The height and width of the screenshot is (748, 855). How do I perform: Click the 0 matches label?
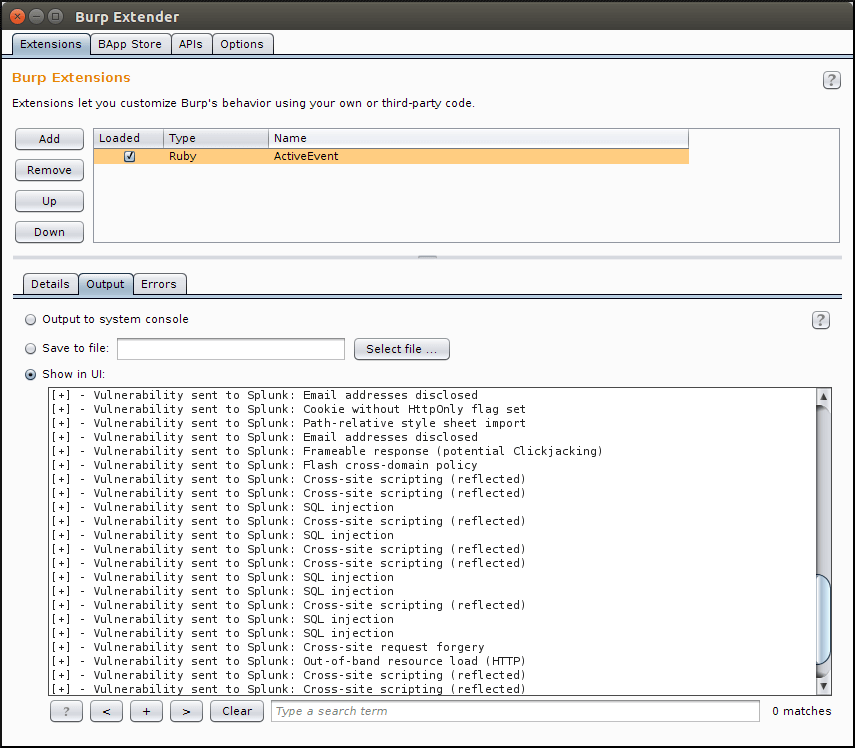pos(802,711)
